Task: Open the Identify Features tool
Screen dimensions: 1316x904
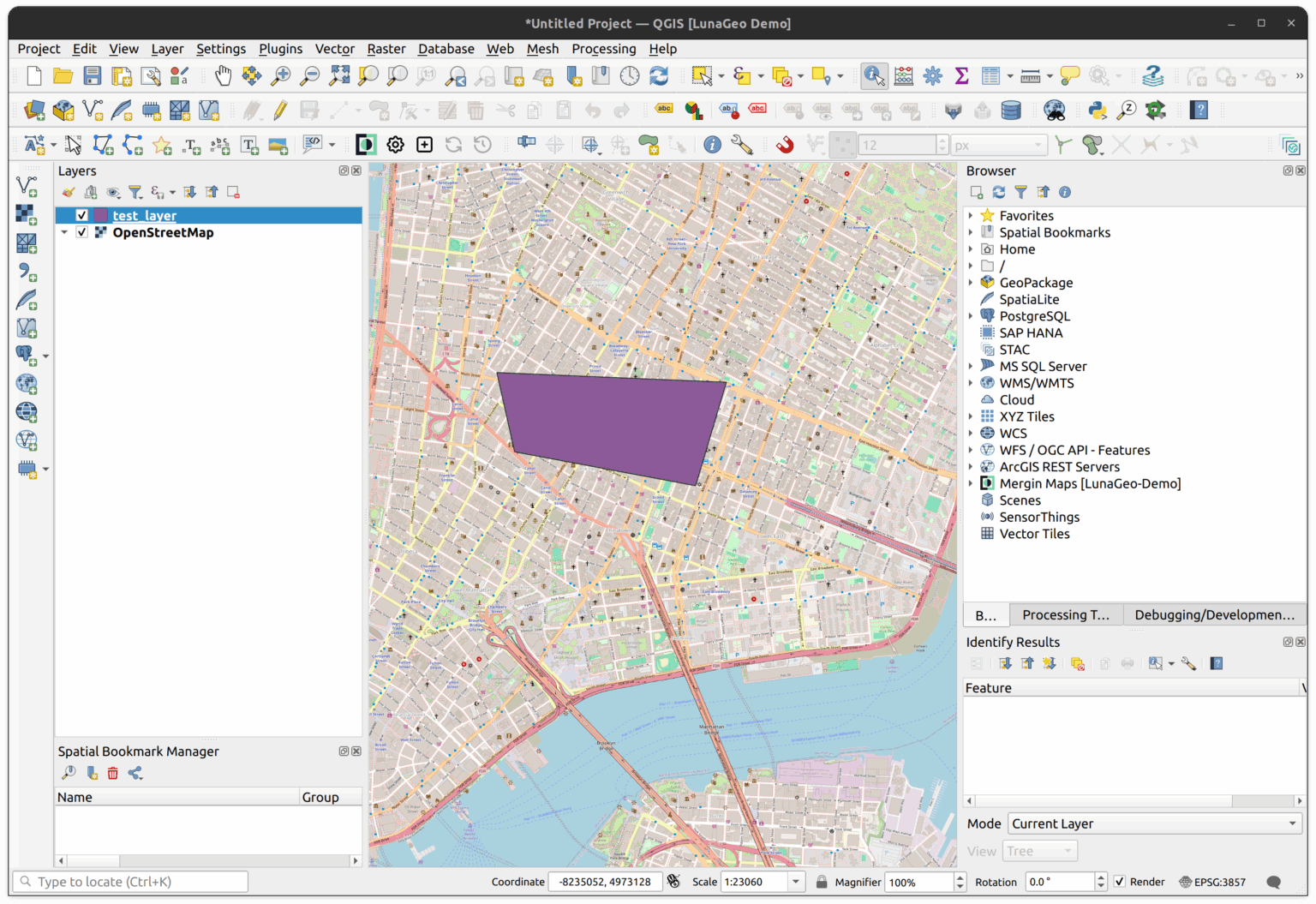Action: [x=874, y=76]
